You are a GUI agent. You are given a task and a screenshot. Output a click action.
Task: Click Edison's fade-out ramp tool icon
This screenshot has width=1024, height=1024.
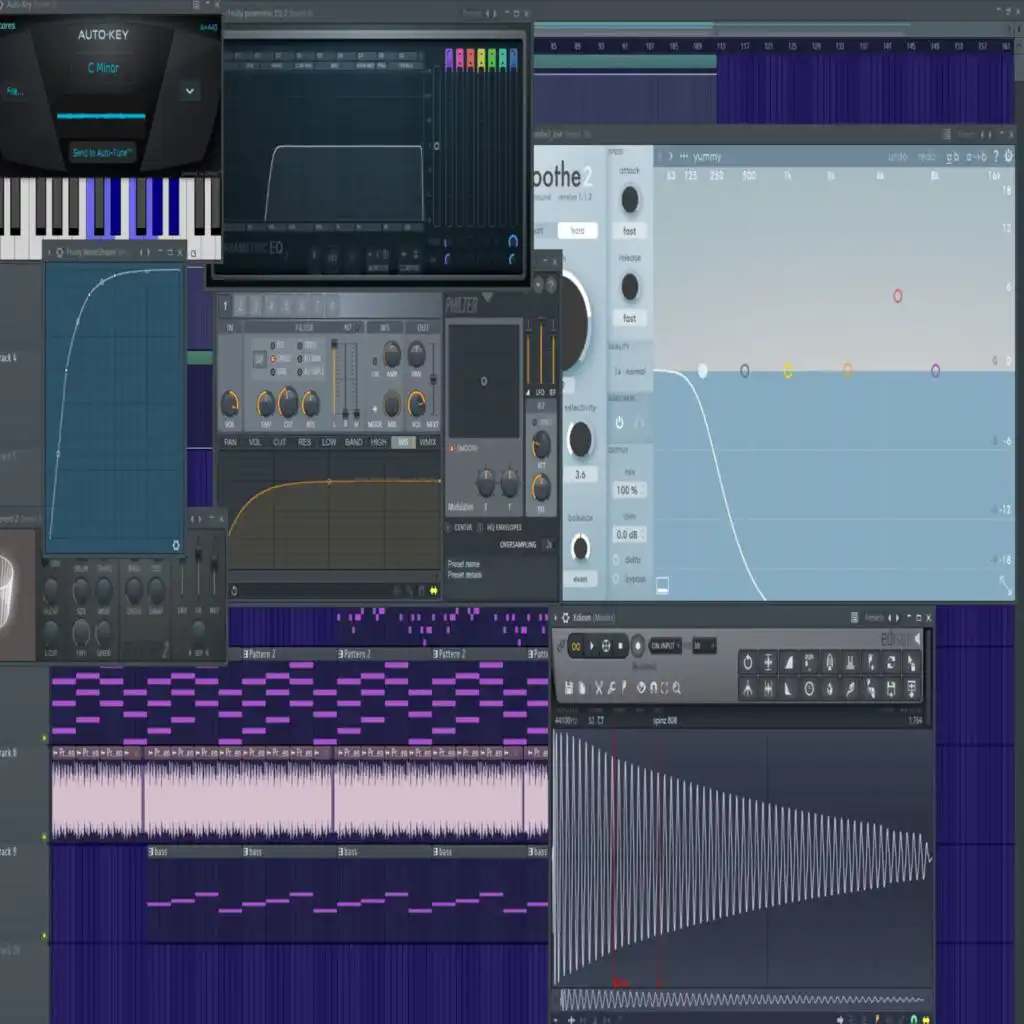click(789, 688)
